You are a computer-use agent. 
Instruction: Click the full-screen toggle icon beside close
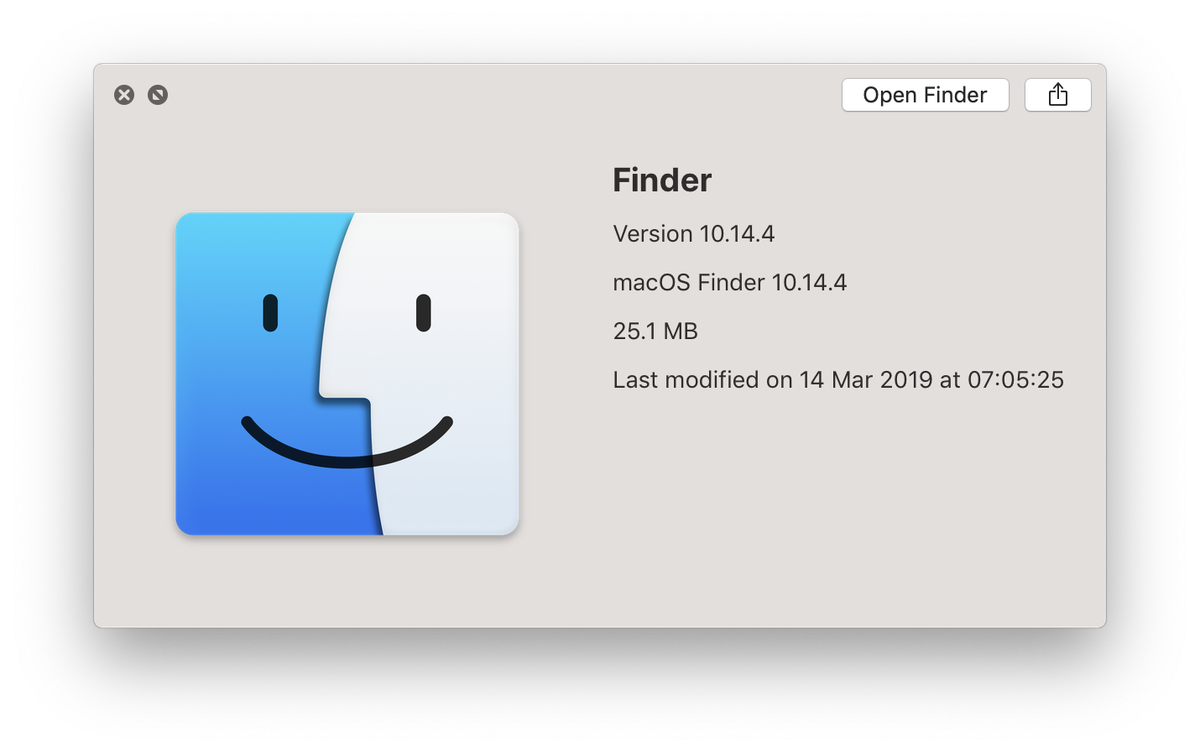tap(158, 95)
